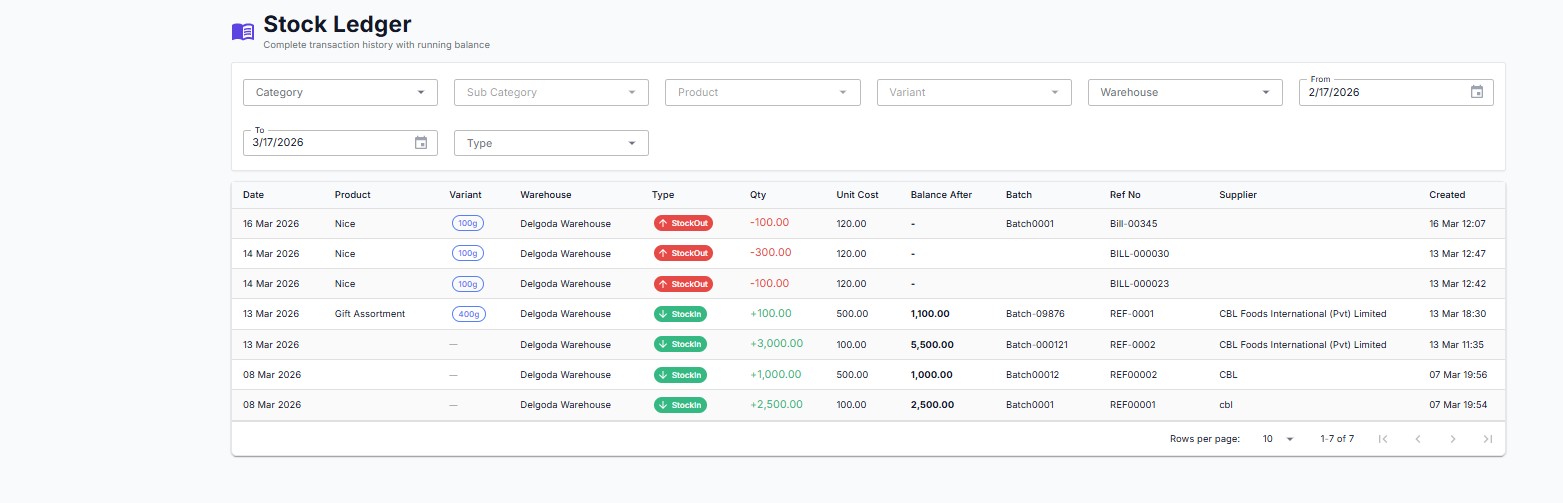
Task: Sort by Qty column header
Action: [758, 195]
